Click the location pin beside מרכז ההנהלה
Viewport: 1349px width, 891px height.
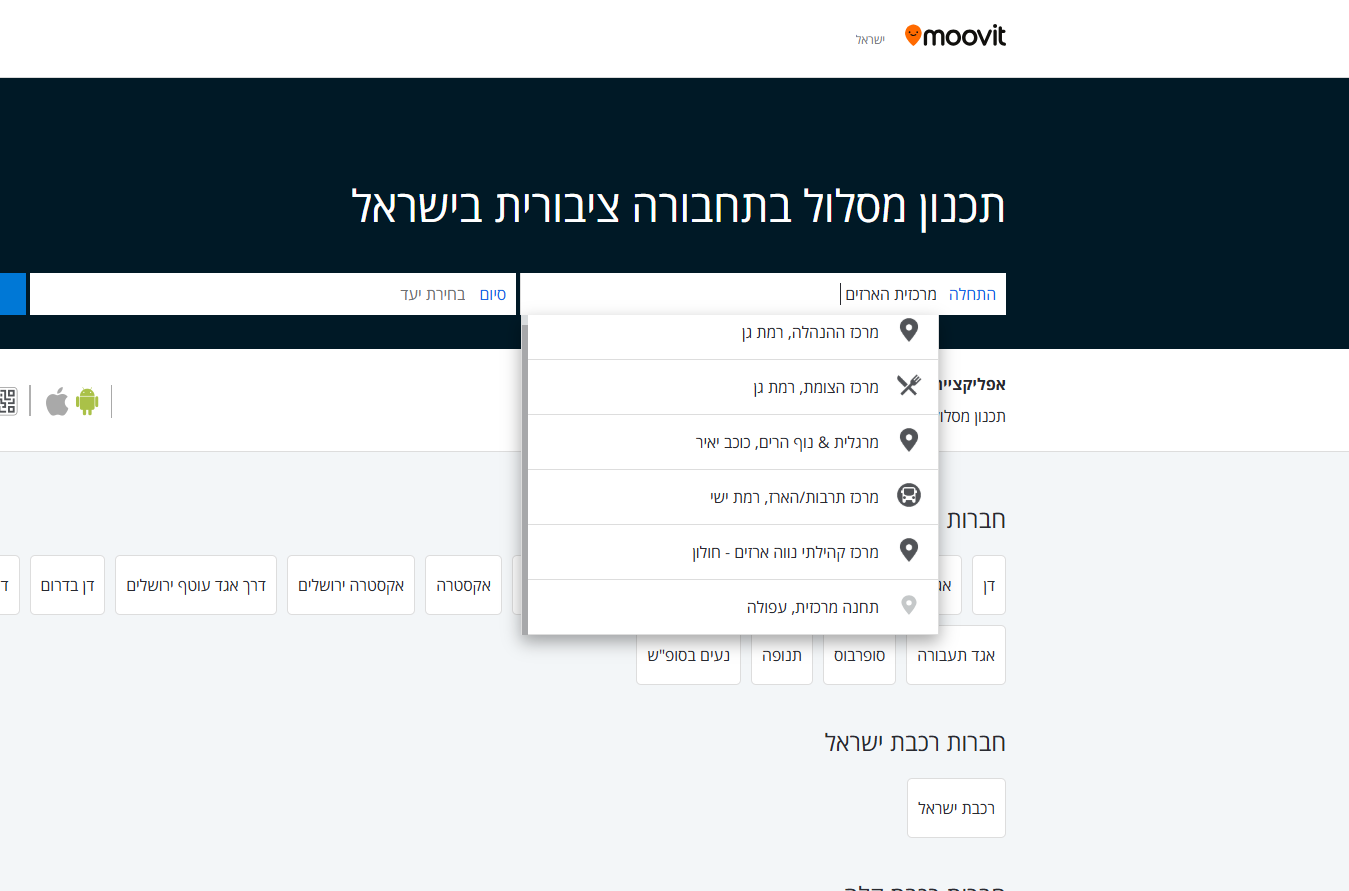(x=909, y=330)
